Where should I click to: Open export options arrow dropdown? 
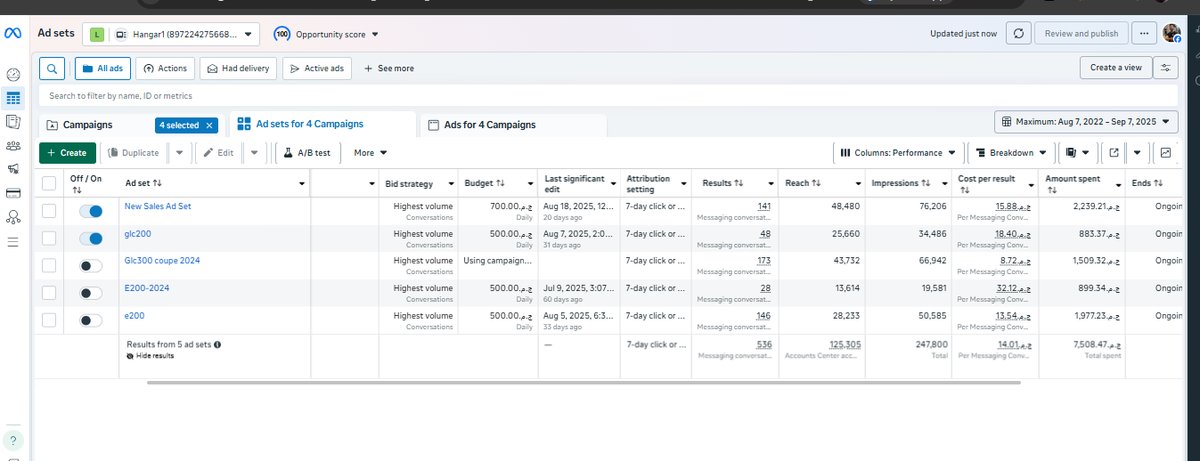(1138, 153)
